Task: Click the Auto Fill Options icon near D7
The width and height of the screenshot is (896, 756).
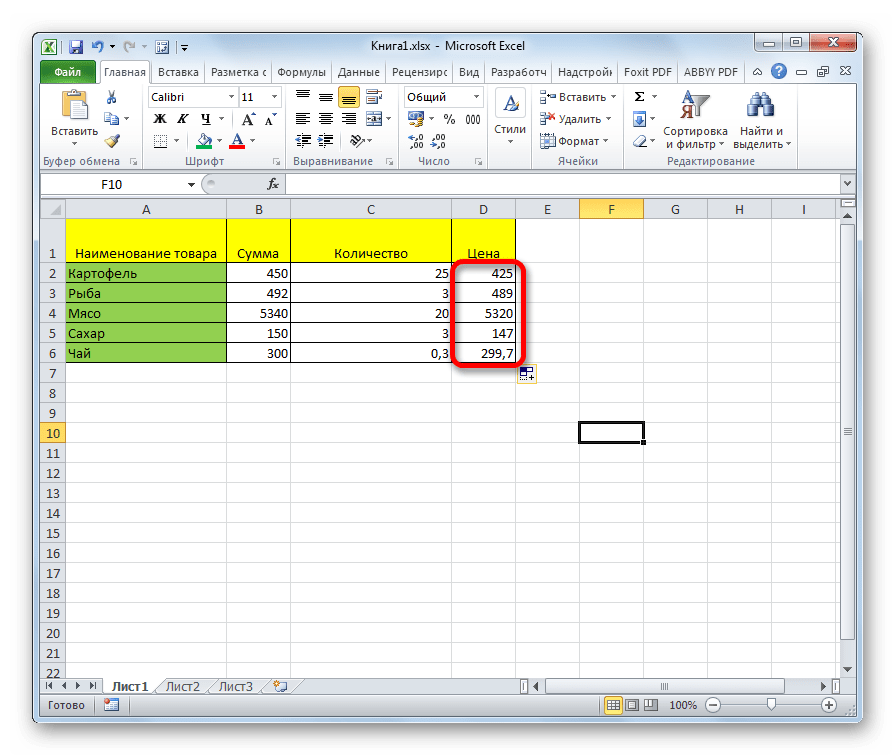Action: click(x=526, y=374)
